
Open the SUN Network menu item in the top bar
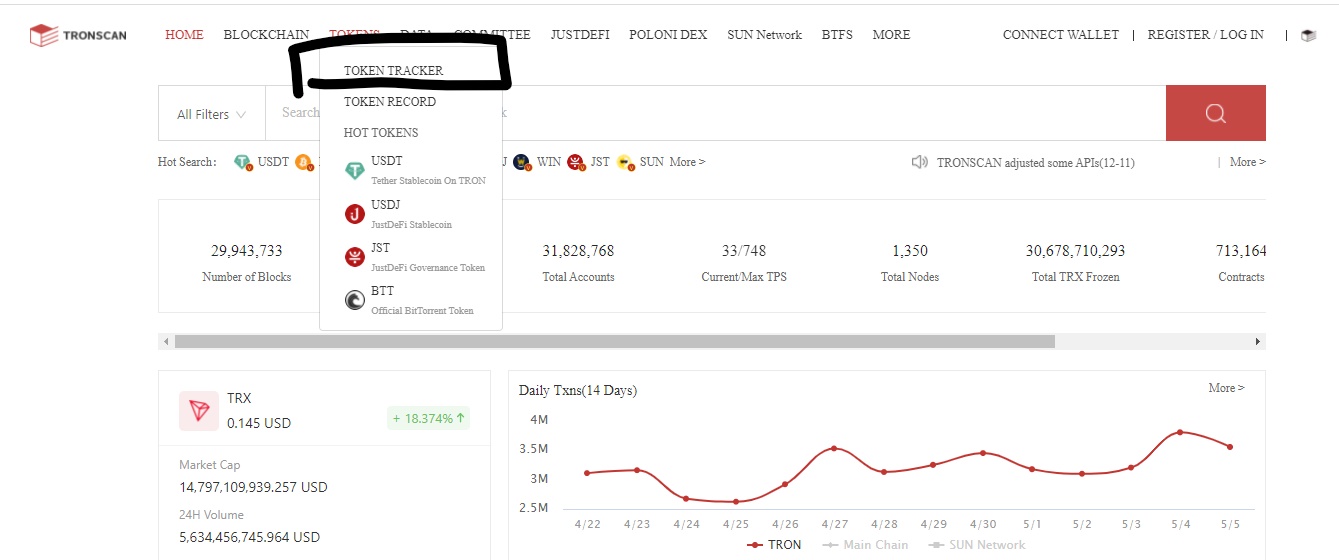pyautogui.click(x=764, y=35)
